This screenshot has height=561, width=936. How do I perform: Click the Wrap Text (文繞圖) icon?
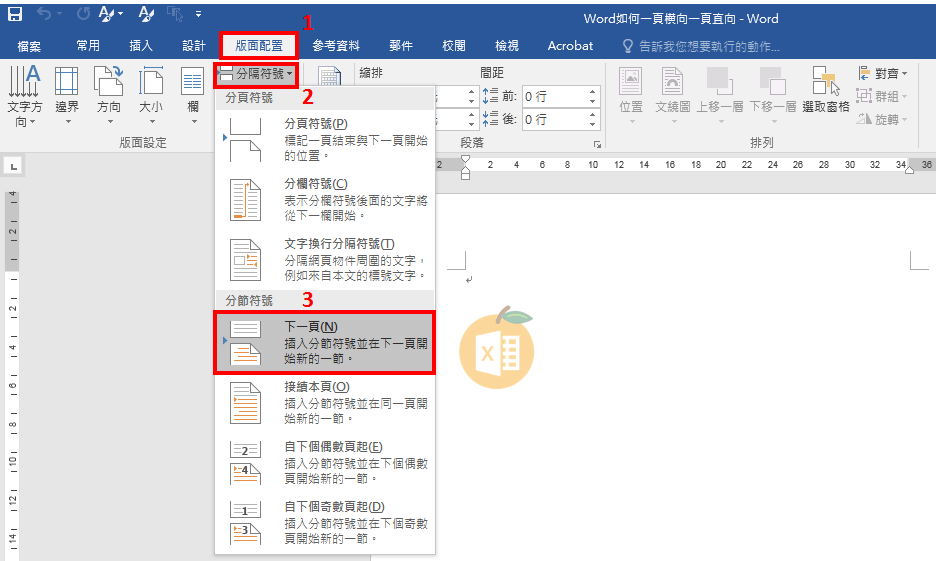(672, 90)
